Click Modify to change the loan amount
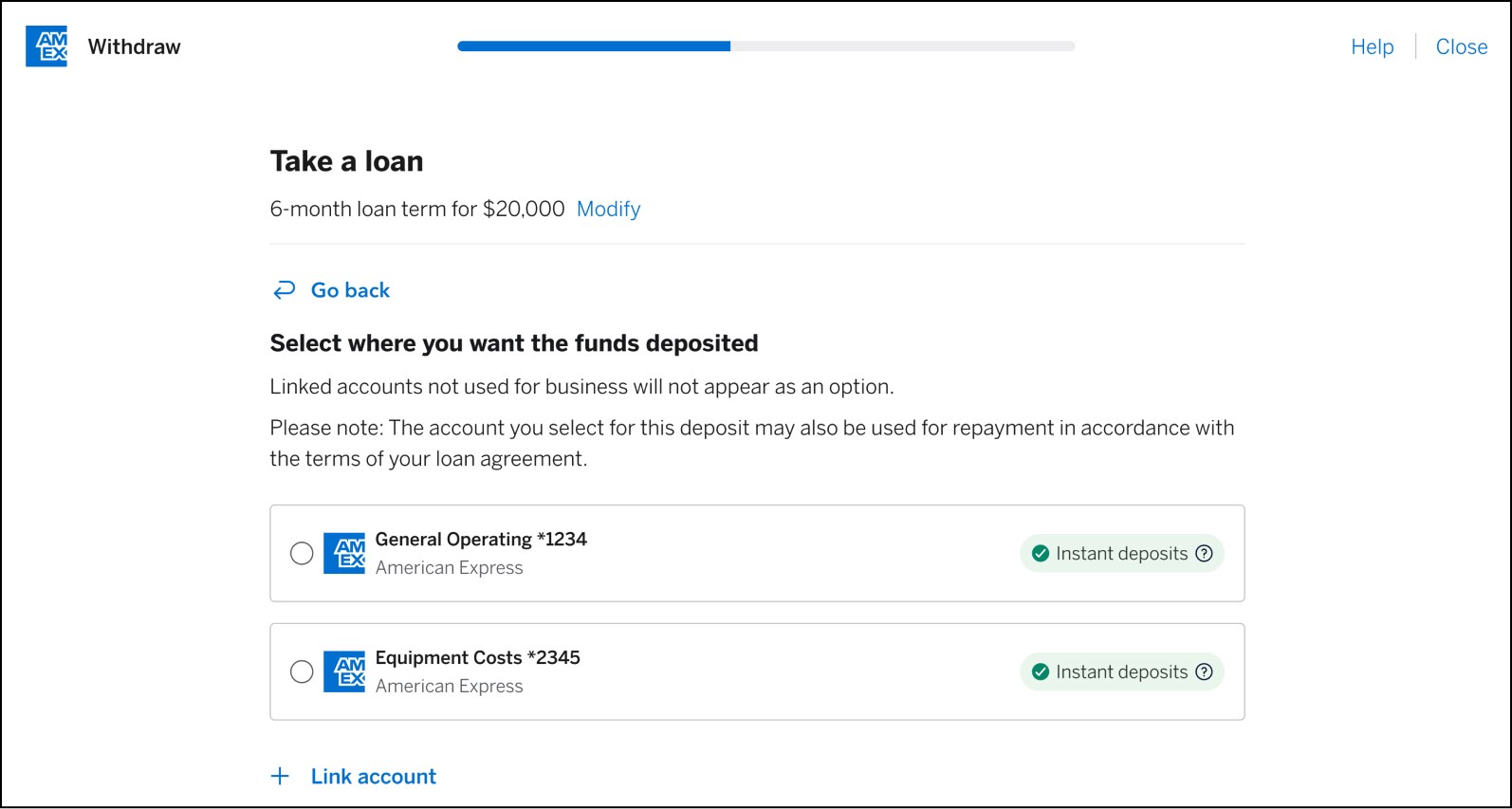 608,209
